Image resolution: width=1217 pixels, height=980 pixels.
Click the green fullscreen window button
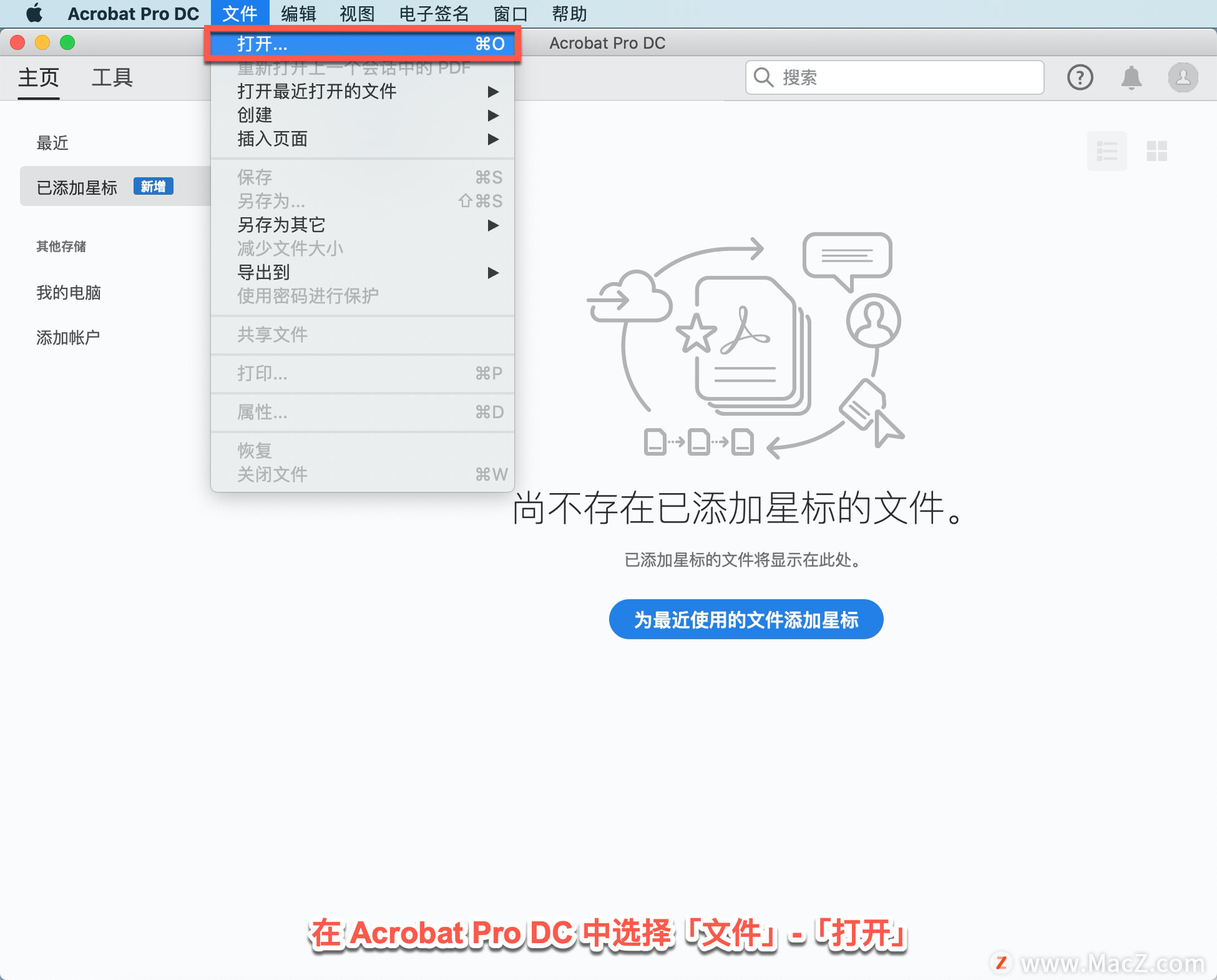pos(67,42)
